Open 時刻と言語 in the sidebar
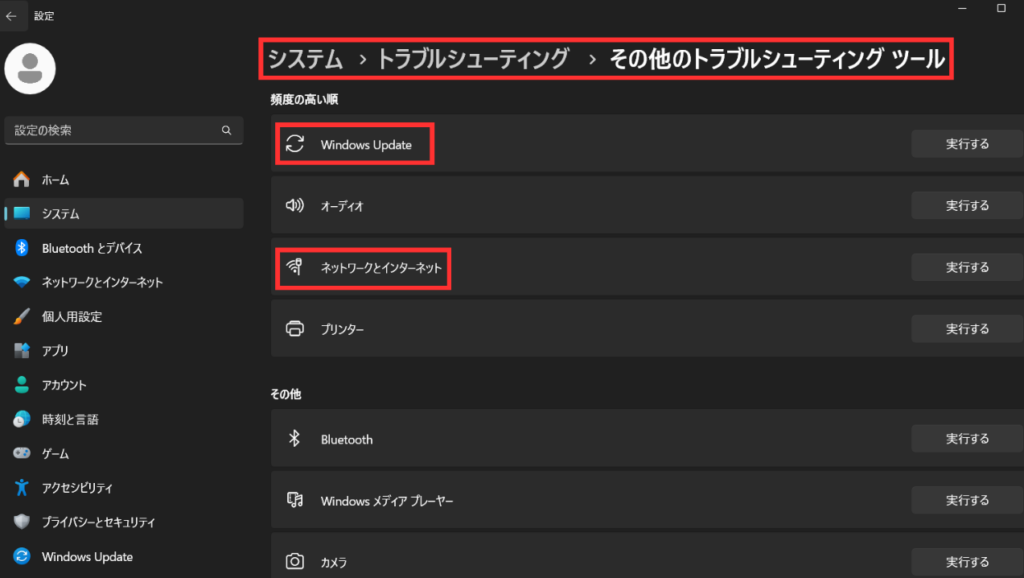The image size is (1024, 578). pyautogui.click(x=124, y=419)
